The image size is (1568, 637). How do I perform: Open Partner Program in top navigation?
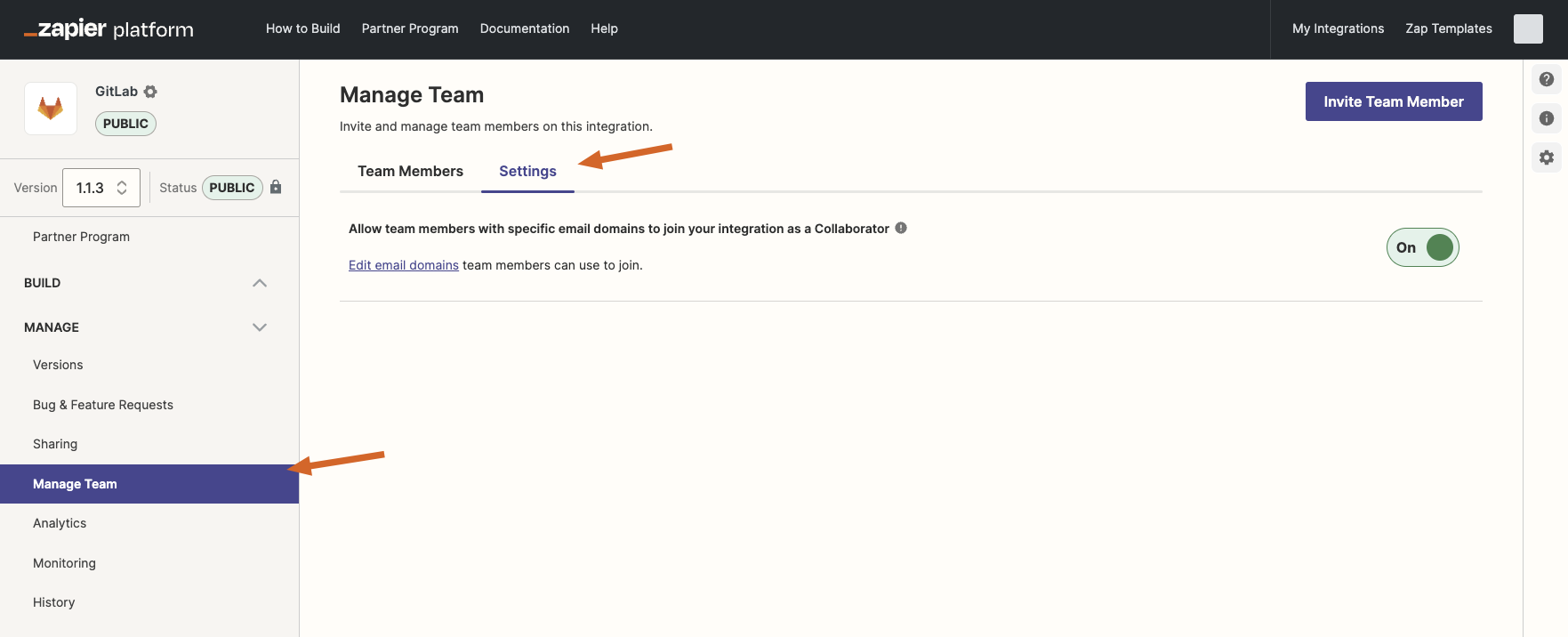point(410,28)
